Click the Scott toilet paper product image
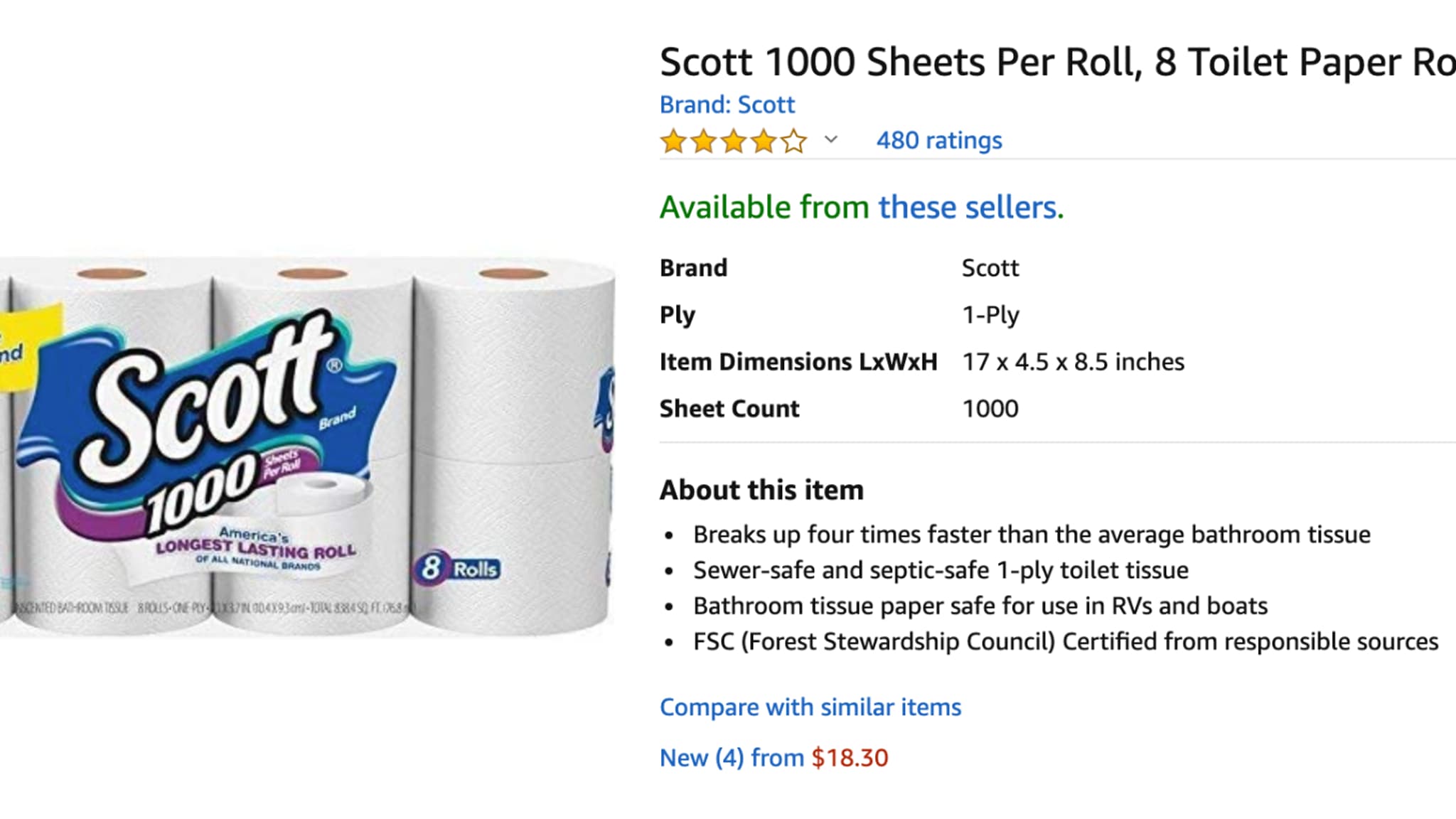1456x819 pixels. coord(307,446)
